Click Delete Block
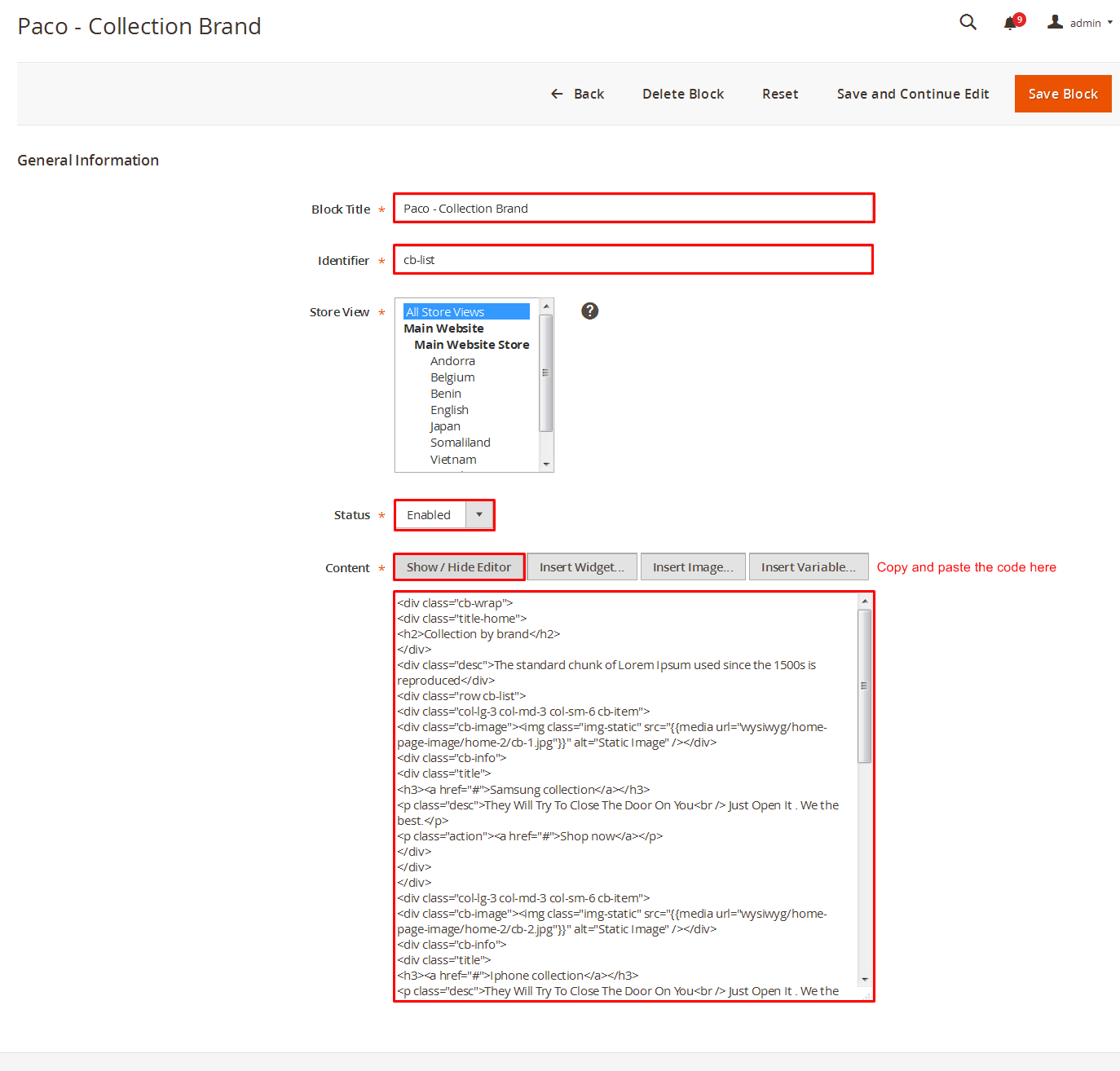 point(683,94)
